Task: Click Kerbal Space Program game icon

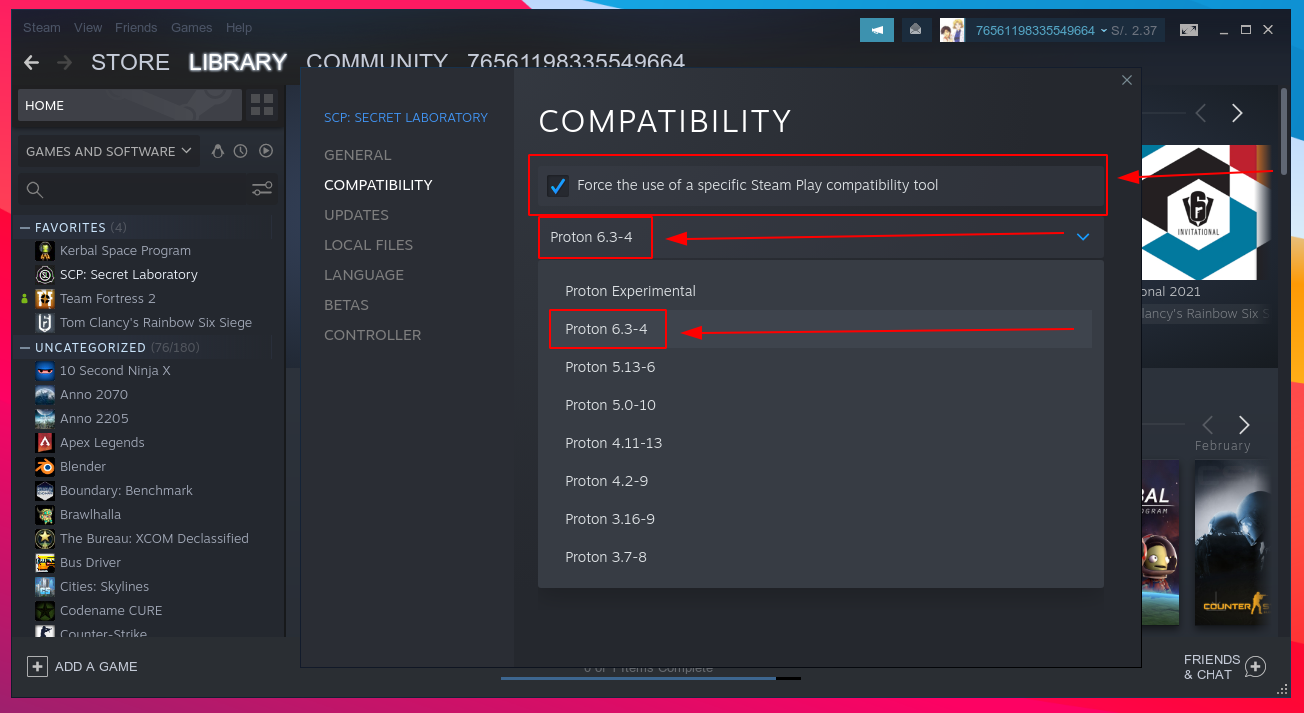Action: click(x=45, y=250)
